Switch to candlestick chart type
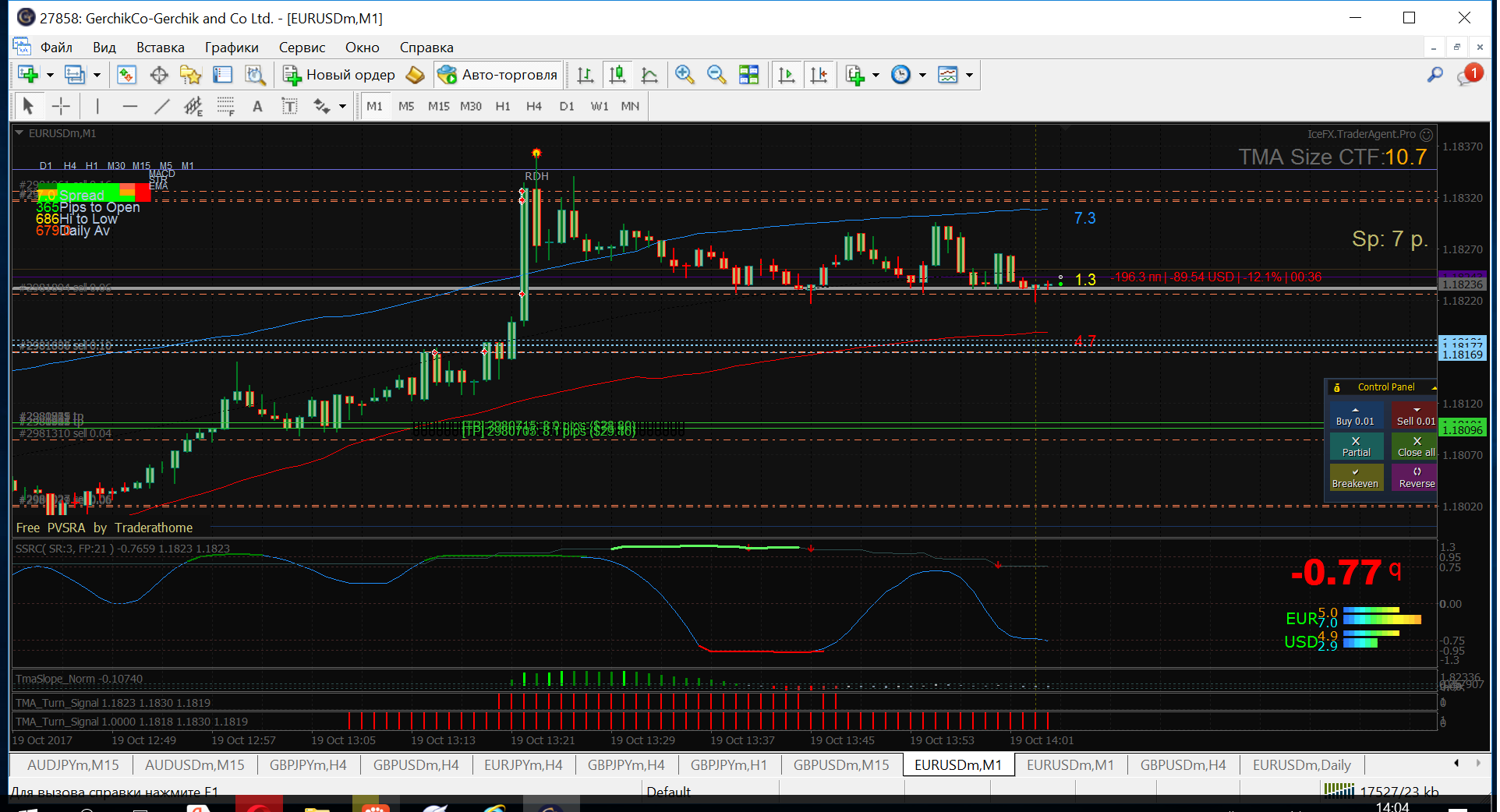 617,75
